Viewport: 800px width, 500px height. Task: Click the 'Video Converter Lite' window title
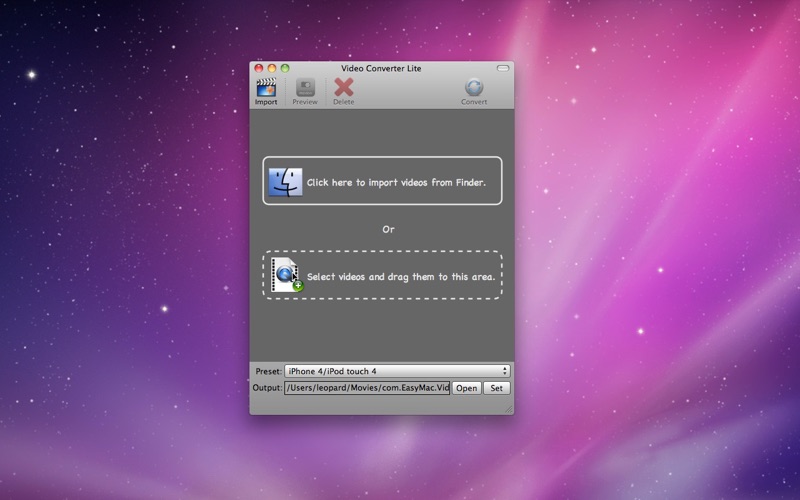coord(381,68)
